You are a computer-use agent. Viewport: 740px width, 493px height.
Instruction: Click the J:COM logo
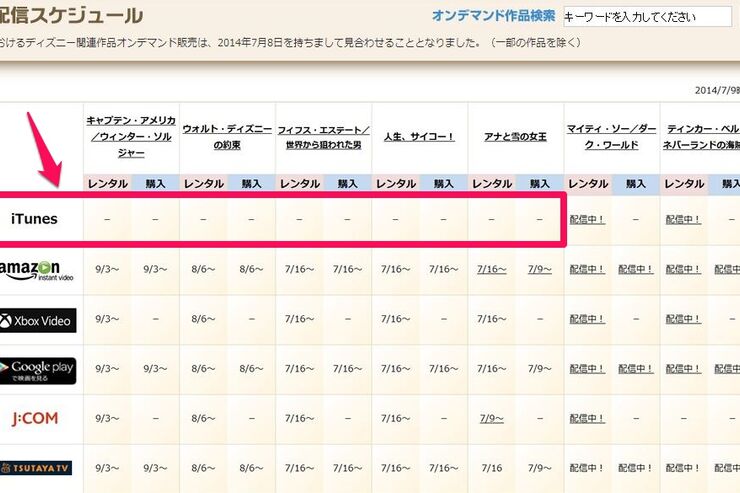[x=35, y=418]
